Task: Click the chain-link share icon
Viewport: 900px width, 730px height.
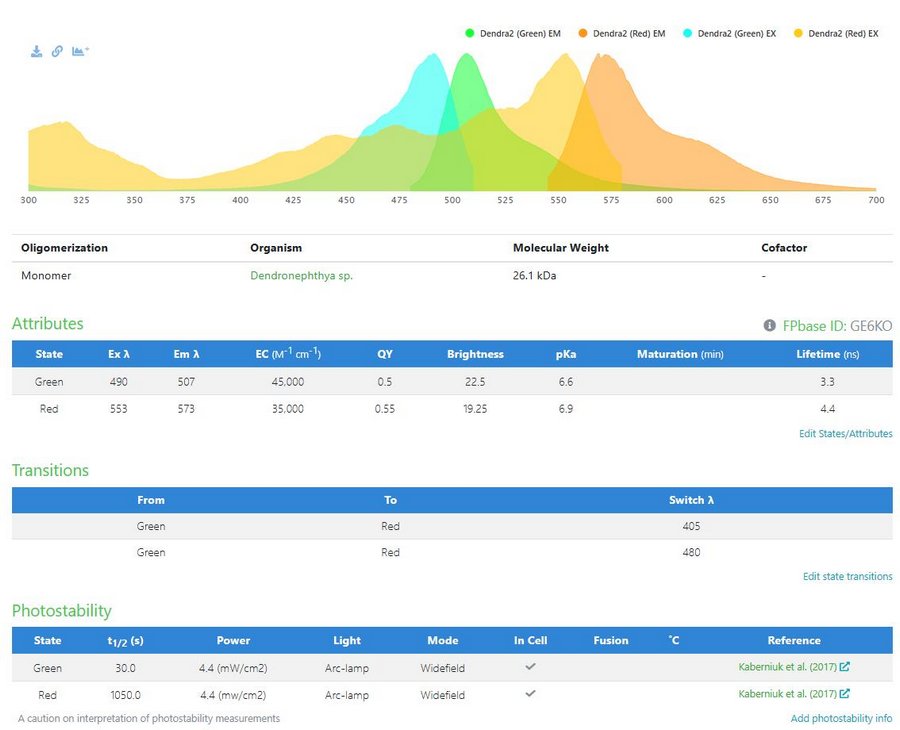Action: [x=57, y=51]
